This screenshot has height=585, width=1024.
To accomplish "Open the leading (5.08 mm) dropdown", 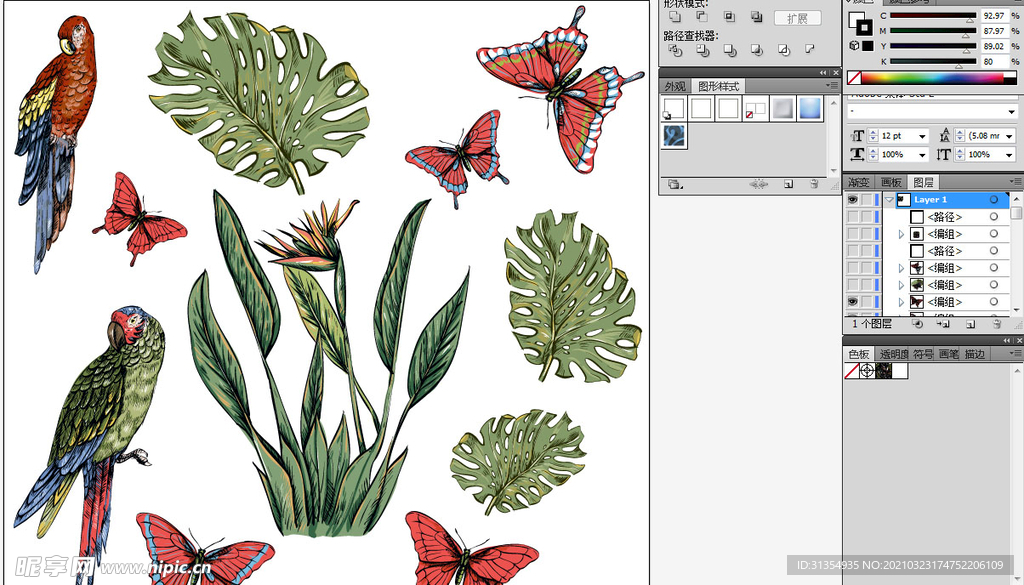I will 1010,136.
